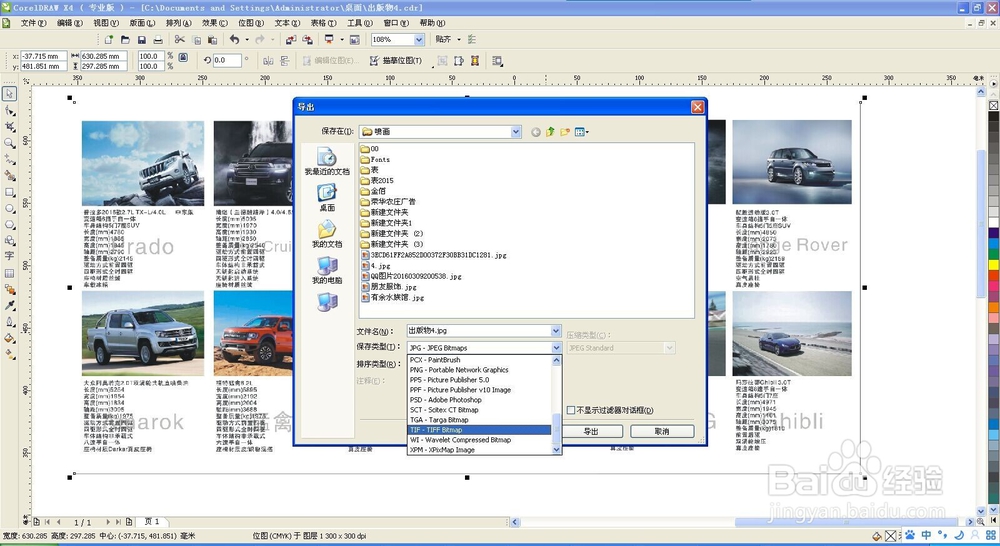Select the Shape tool in the toolbox

click(10, 111)
